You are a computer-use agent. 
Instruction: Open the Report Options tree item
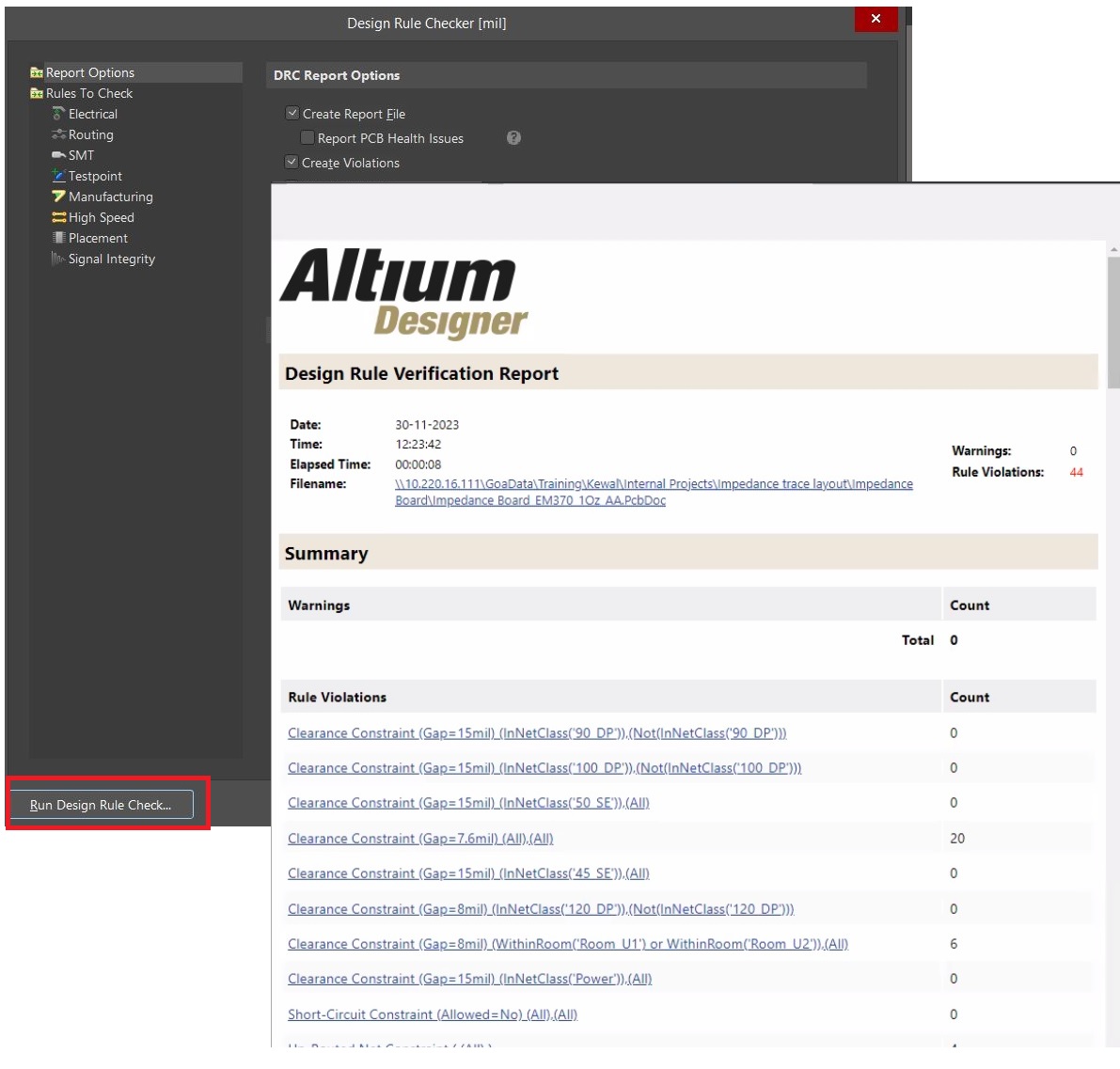coord(89,72)
